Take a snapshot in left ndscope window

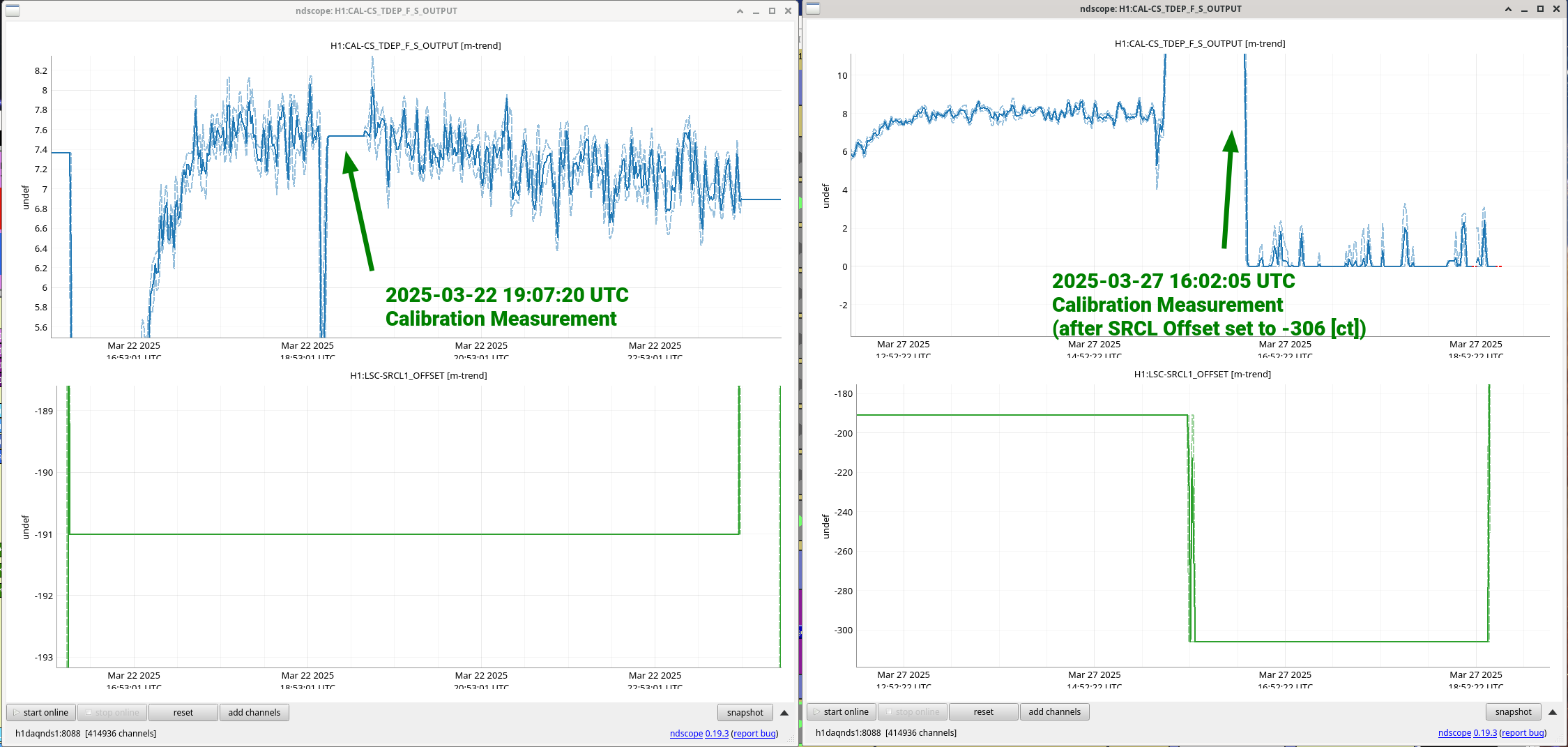[x=745, y=712]
